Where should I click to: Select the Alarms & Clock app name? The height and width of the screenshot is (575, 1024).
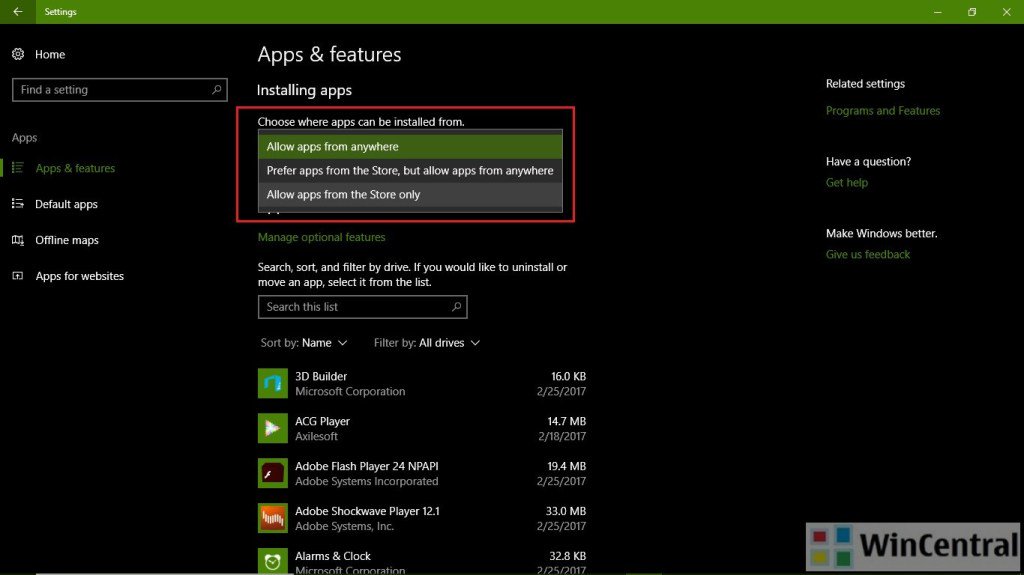point(332,556)
